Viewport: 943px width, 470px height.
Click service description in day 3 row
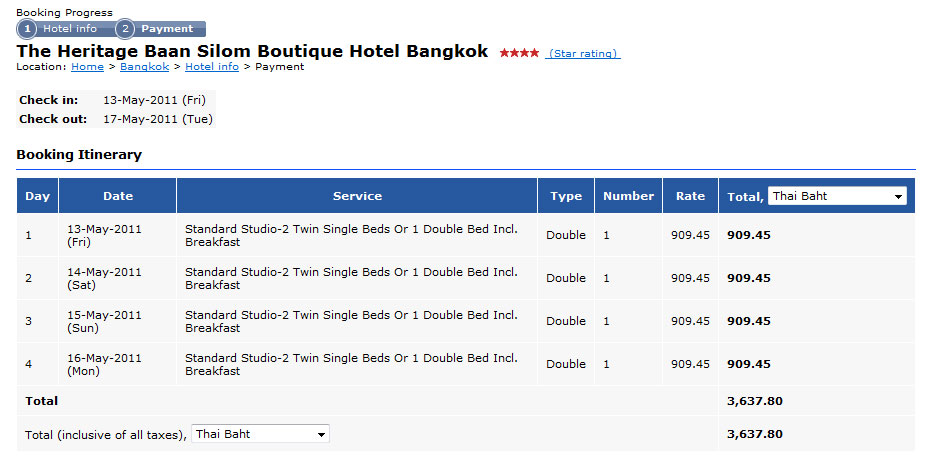pyautogui.click(x=351, y=322)
